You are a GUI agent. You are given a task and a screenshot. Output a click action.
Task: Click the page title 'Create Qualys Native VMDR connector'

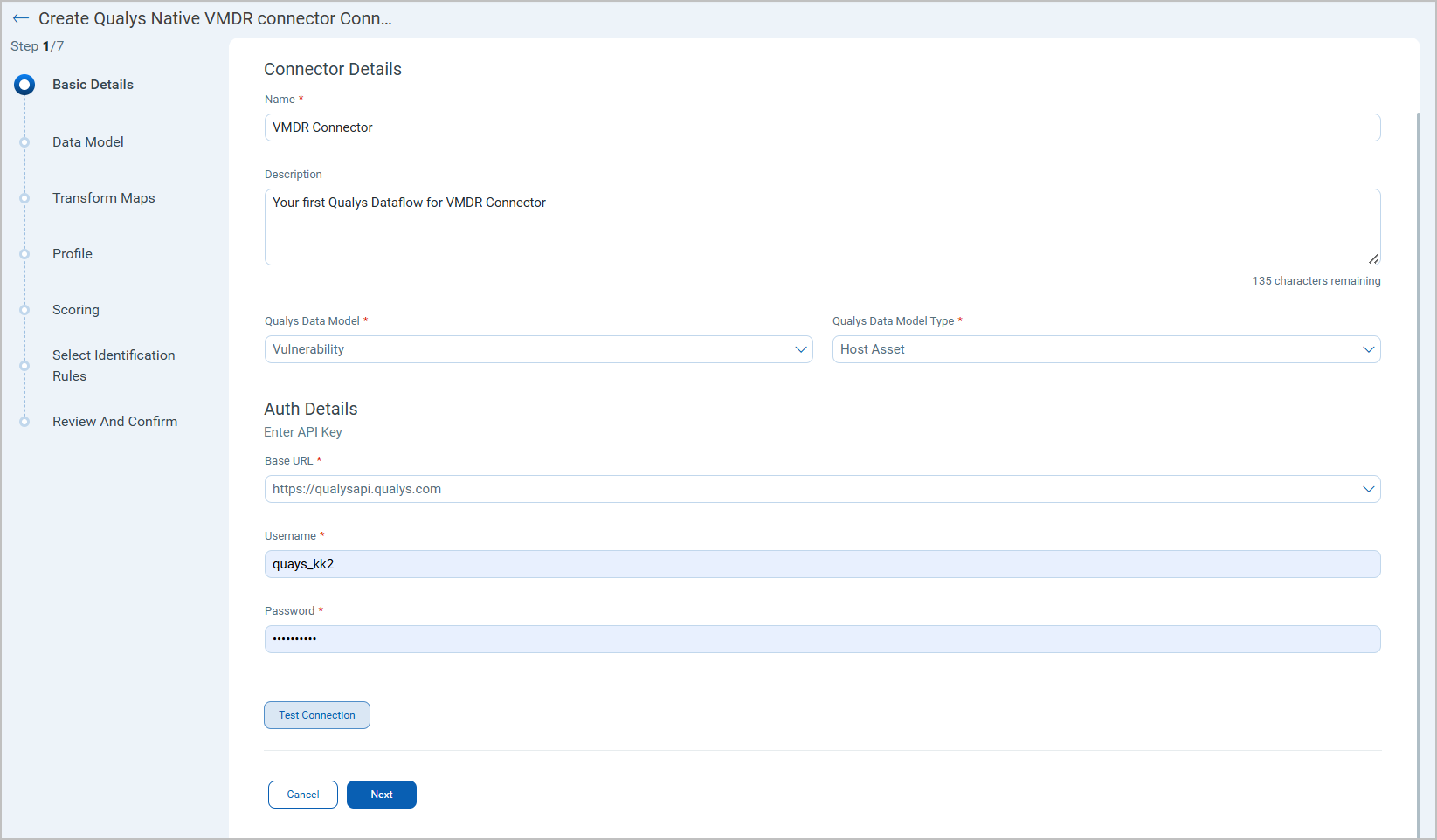click(215, 18)
